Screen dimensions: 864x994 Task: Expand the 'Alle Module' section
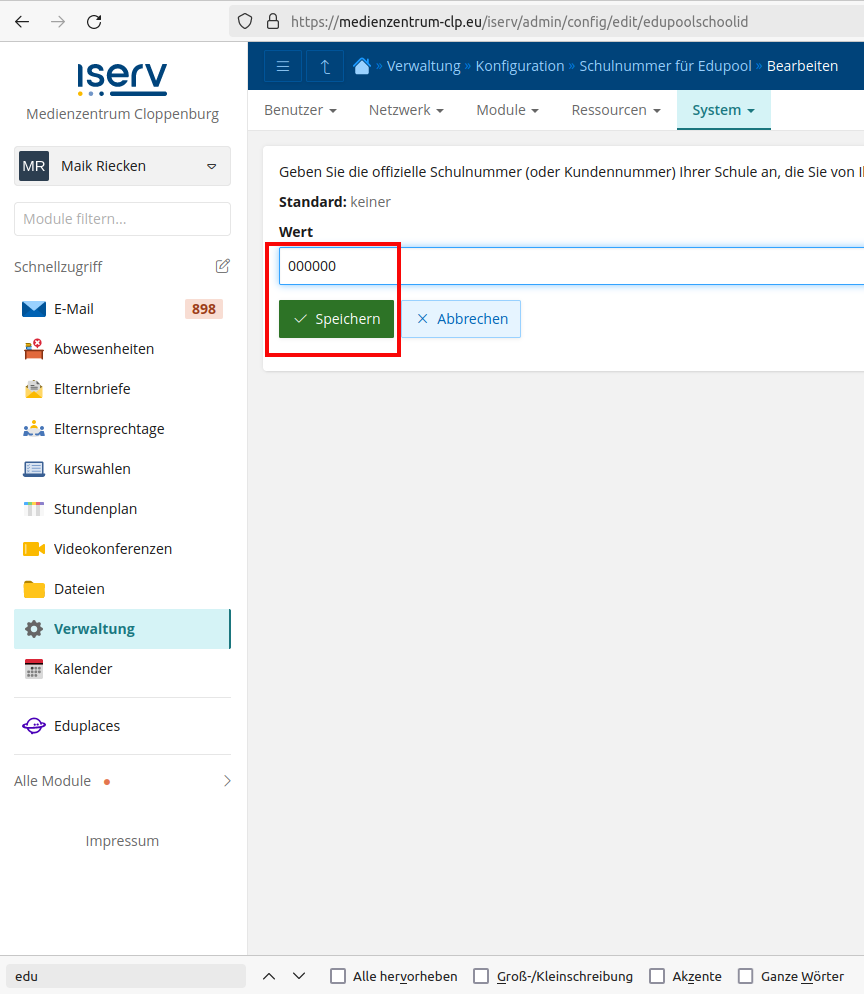[122, 781]
